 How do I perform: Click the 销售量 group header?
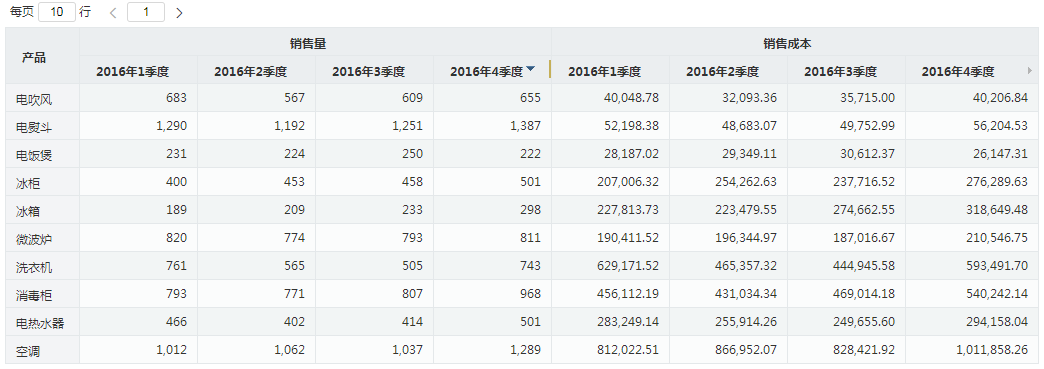[x=308, y=43]
